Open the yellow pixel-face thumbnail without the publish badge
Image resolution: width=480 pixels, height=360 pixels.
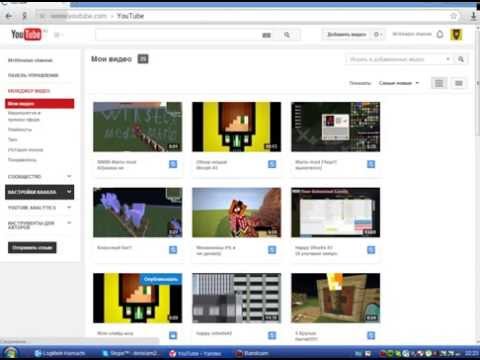[x=236, y=127]
